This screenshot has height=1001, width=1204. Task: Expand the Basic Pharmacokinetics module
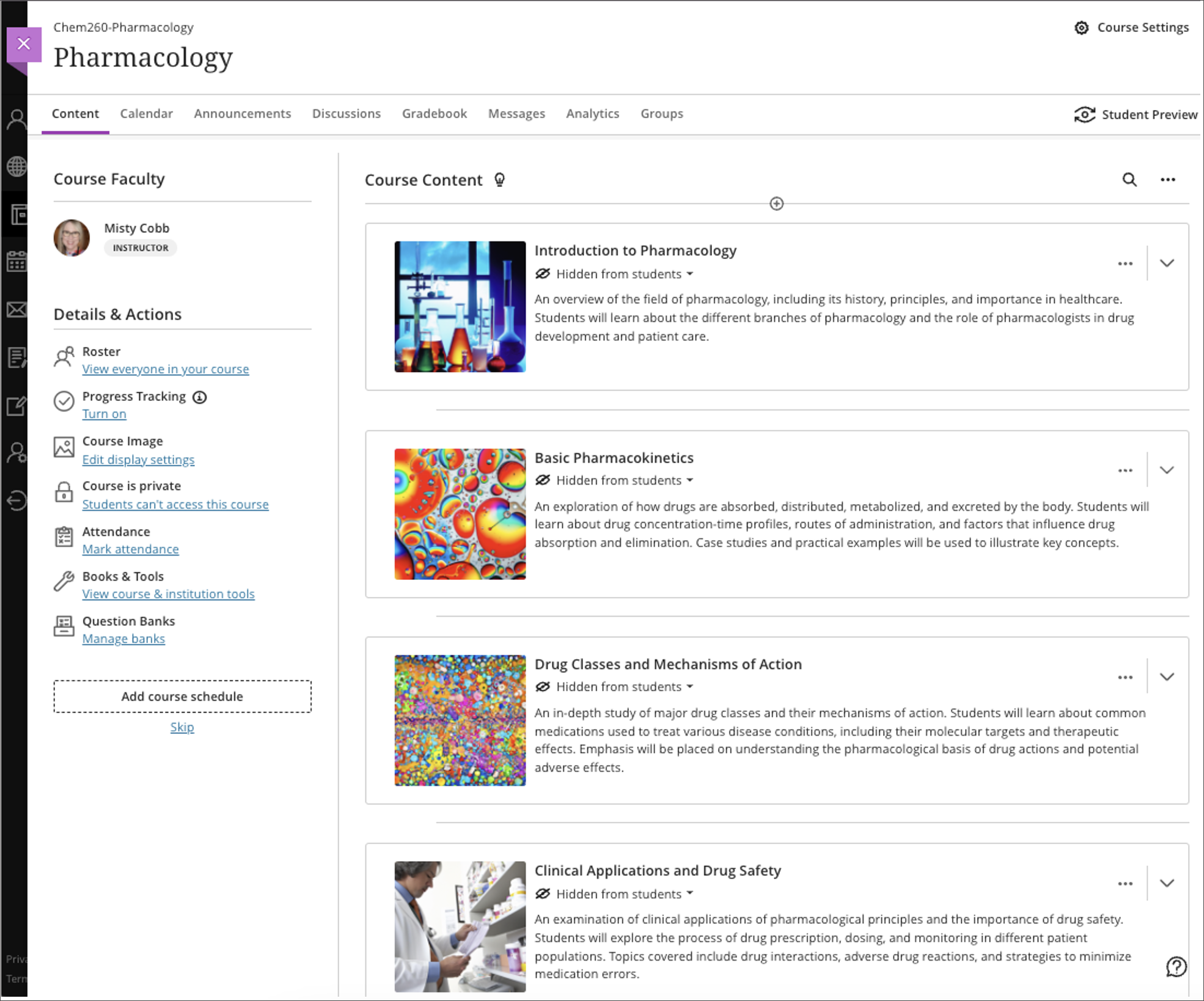click(1167, 470)
